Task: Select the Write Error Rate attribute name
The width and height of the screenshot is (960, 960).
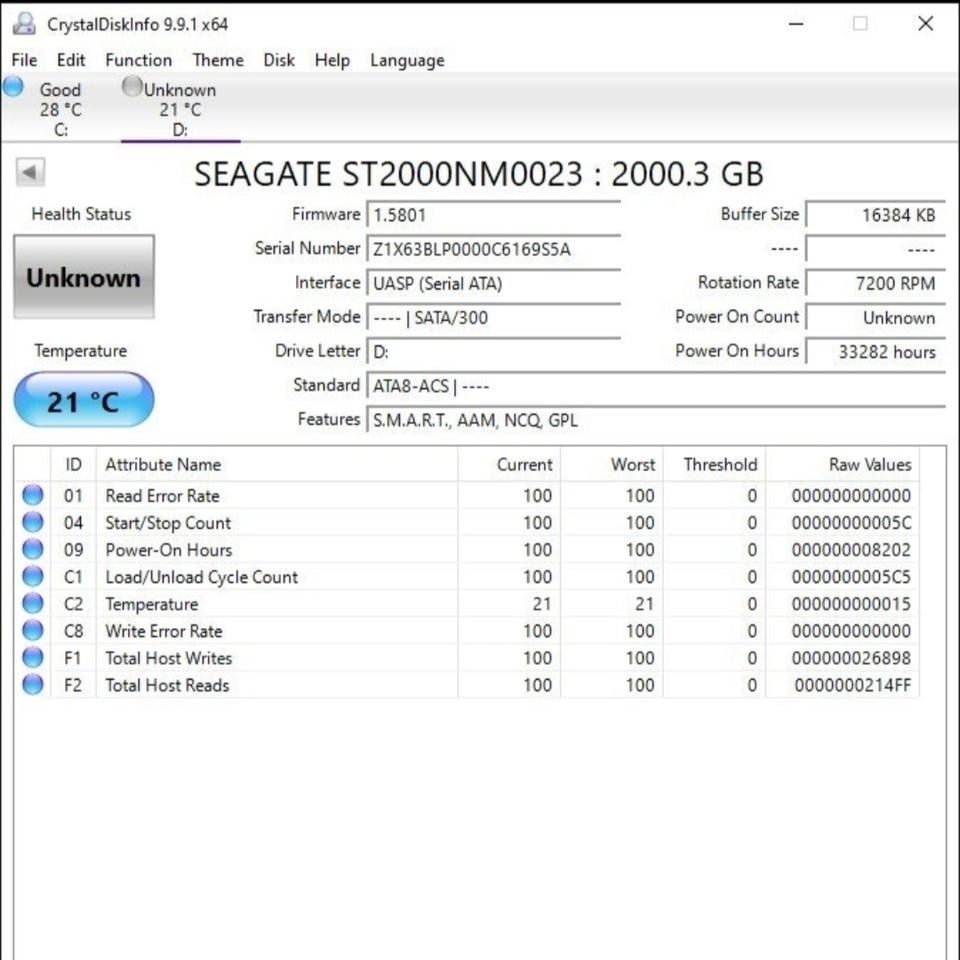Action: coord(163,631)
